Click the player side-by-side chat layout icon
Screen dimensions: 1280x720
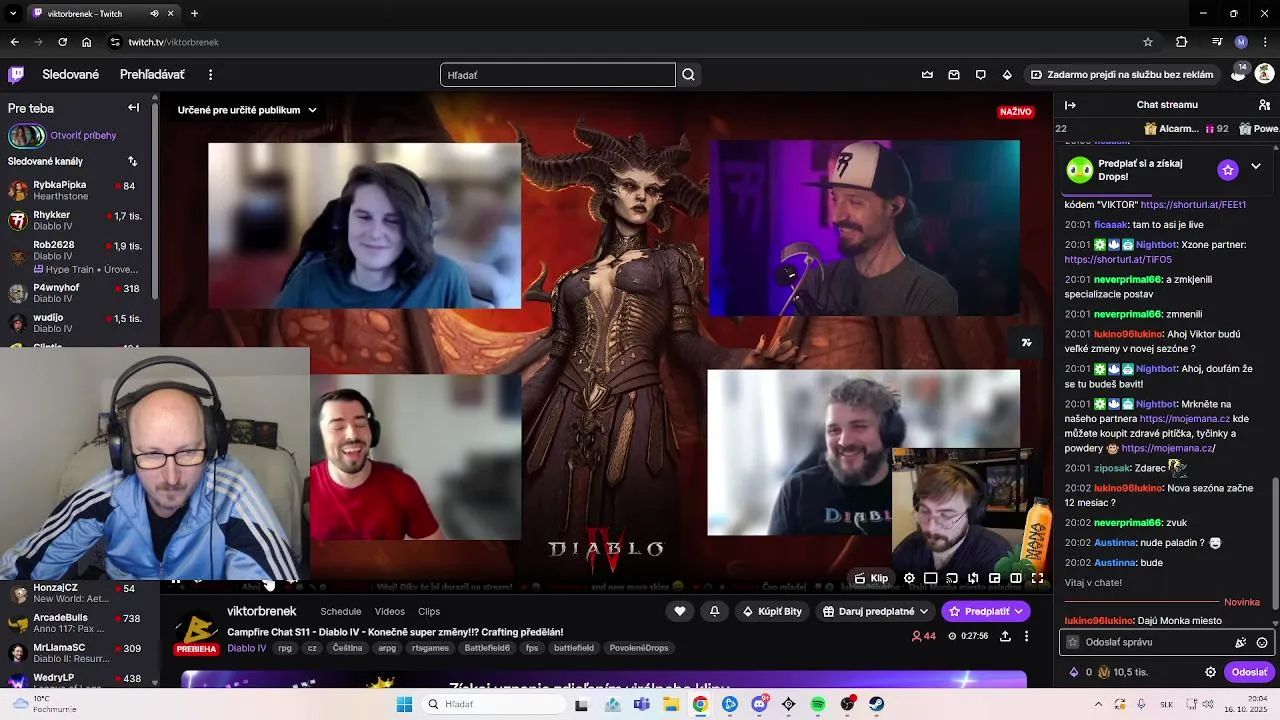click(x=1016, y=578)
